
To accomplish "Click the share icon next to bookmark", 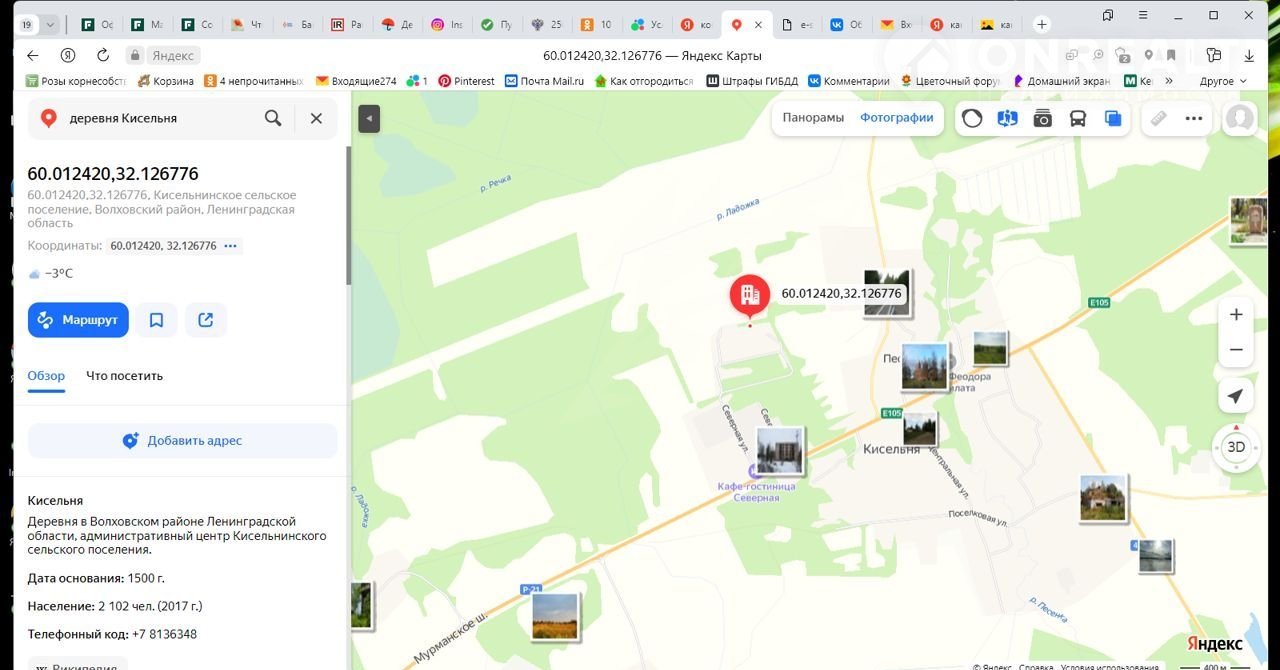I will click(206, 320).
